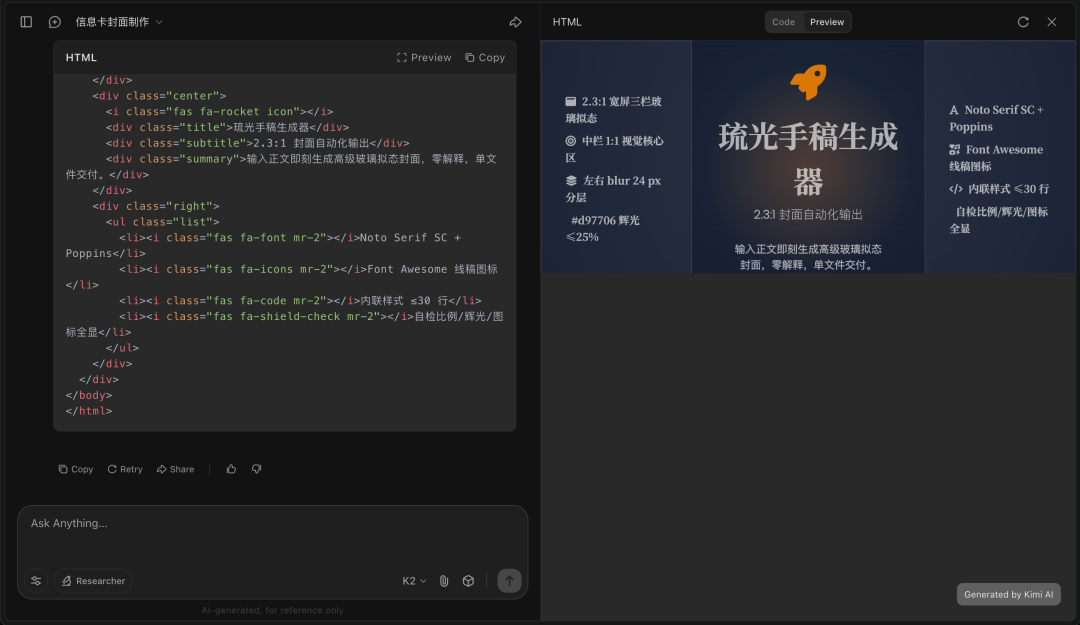Toggle the sidebar panel icon

click(25, 21)
